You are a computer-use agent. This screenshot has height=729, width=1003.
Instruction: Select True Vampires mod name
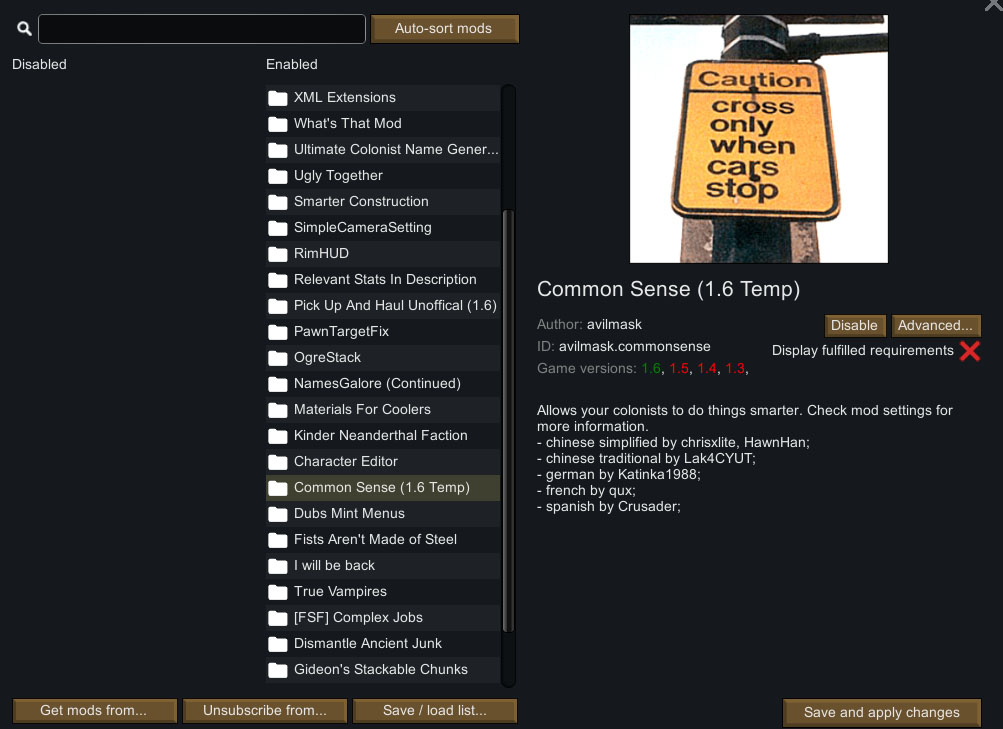click(340, 592)
